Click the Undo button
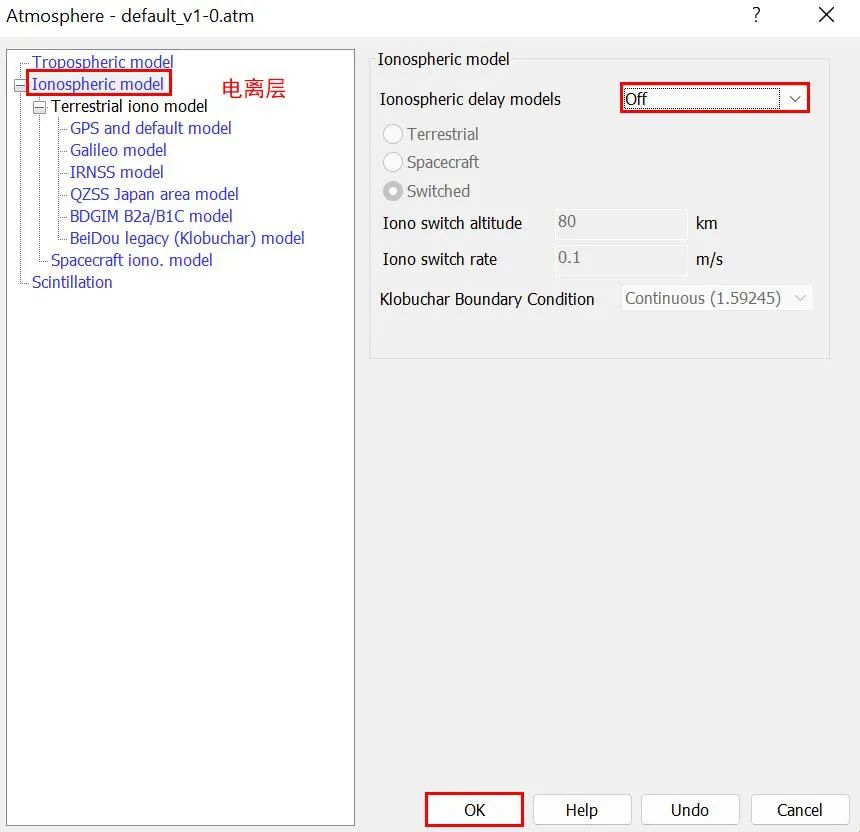 (x=689, y=810)
